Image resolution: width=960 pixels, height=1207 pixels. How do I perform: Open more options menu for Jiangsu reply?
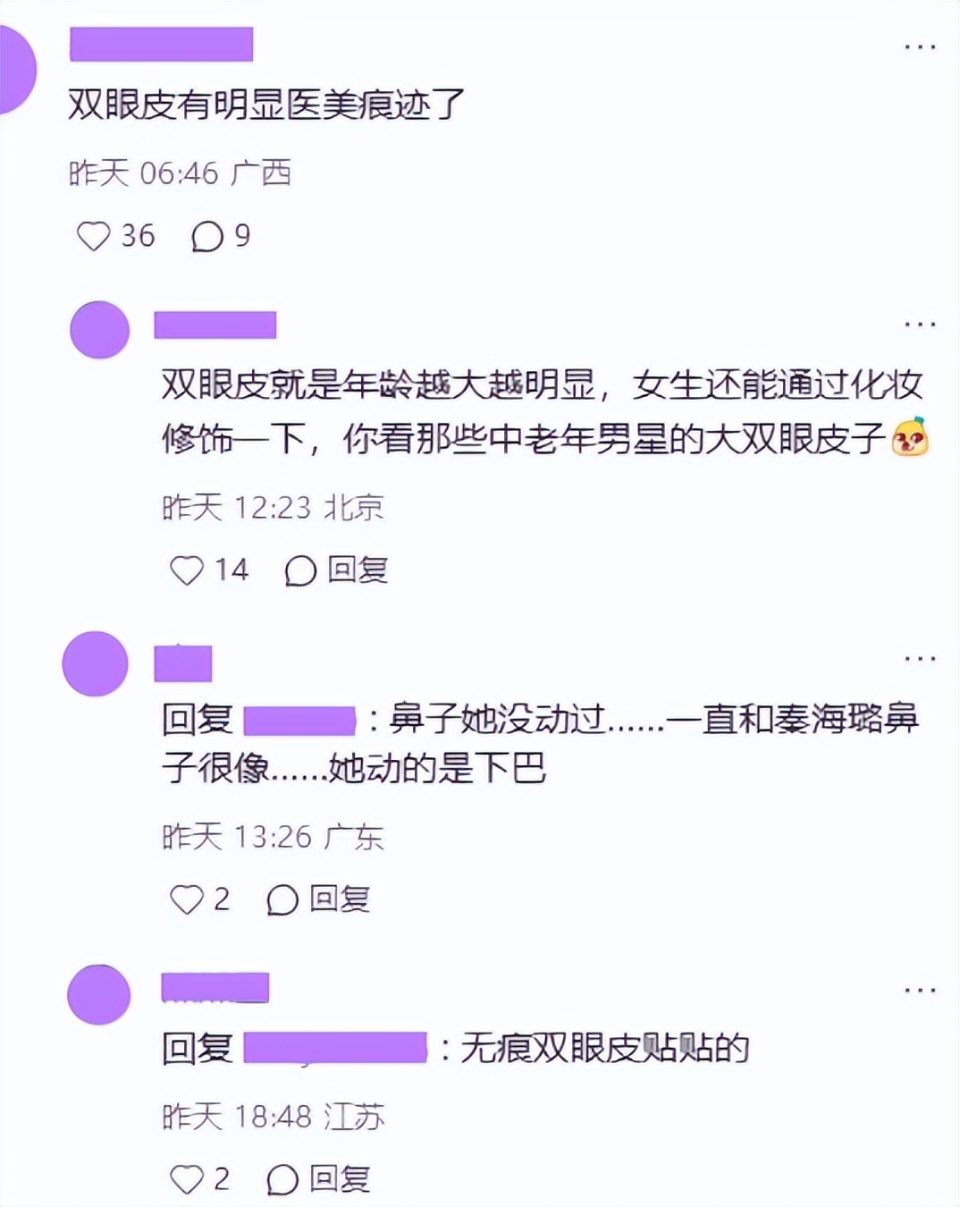[920, 989]
